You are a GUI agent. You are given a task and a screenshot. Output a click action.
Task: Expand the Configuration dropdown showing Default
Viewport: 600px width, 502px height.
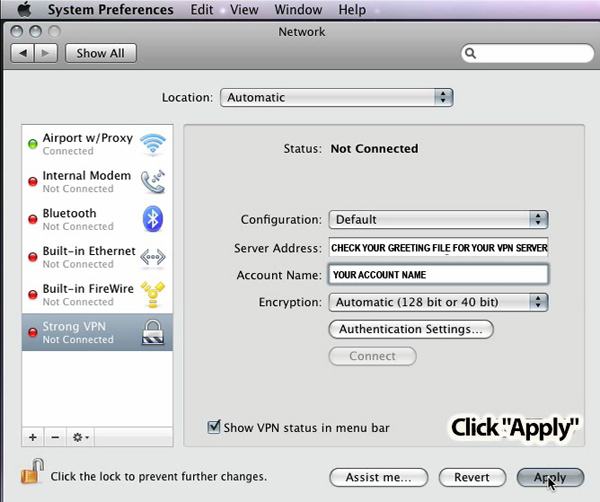coord(438,219)
